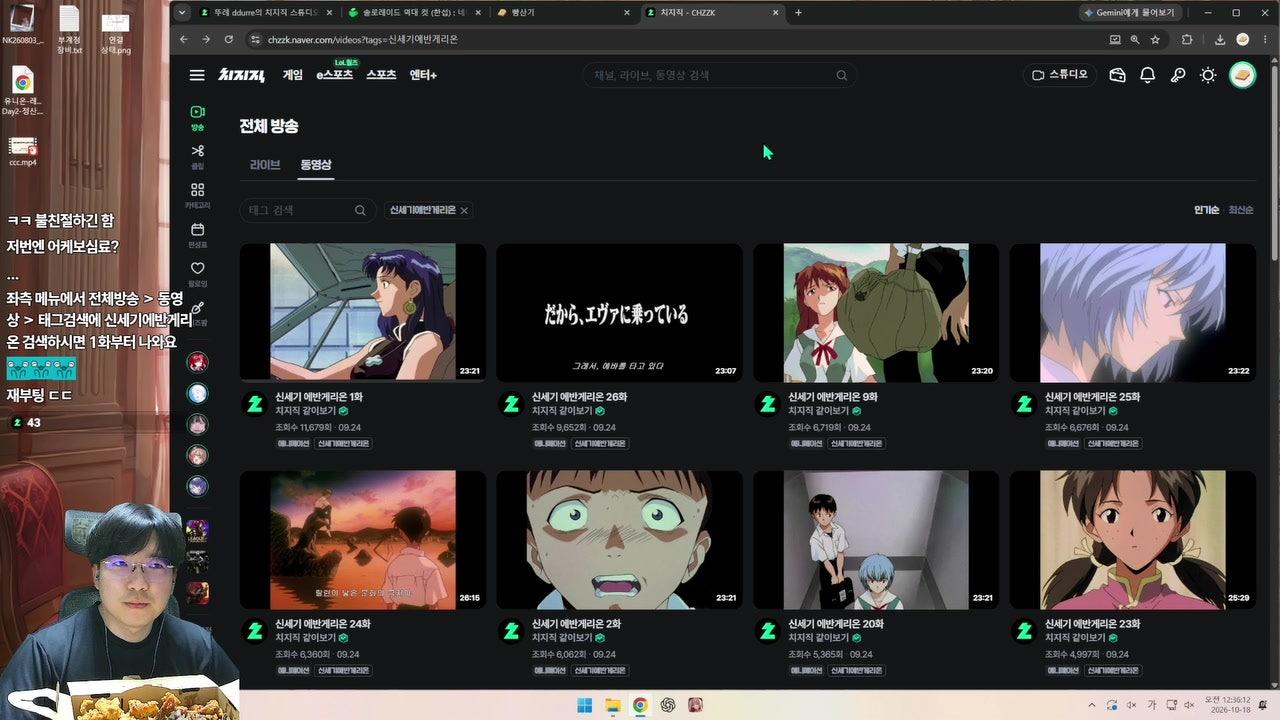Open the browser tab list dropdown arrow

click(x=181, y=13)
